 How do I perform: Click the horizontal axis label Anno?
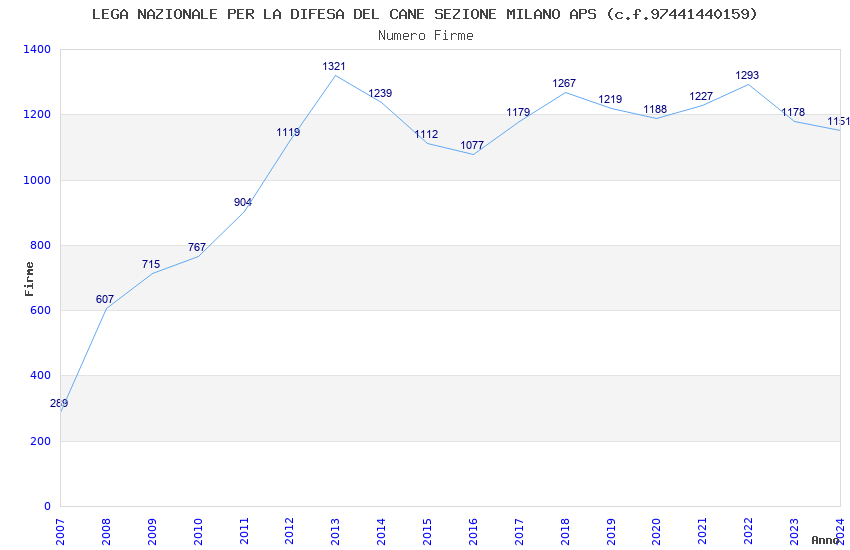pos(825,540)
